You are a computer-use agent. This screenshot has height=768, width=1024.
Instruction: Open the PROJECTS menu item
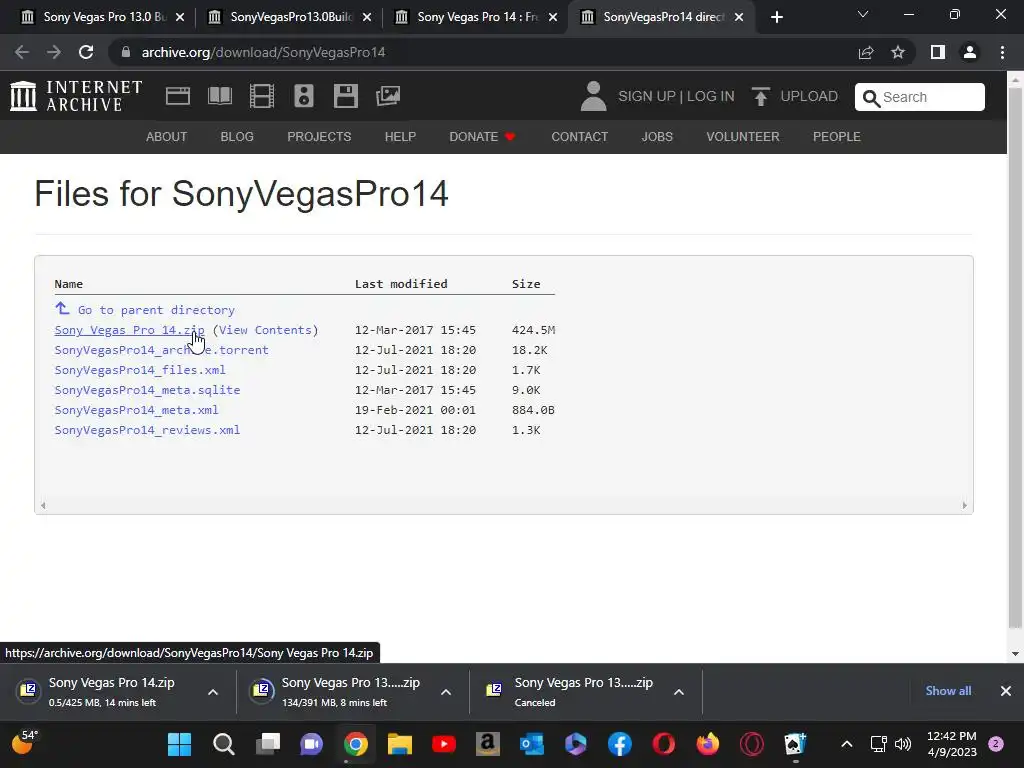(x=319, y=136)
